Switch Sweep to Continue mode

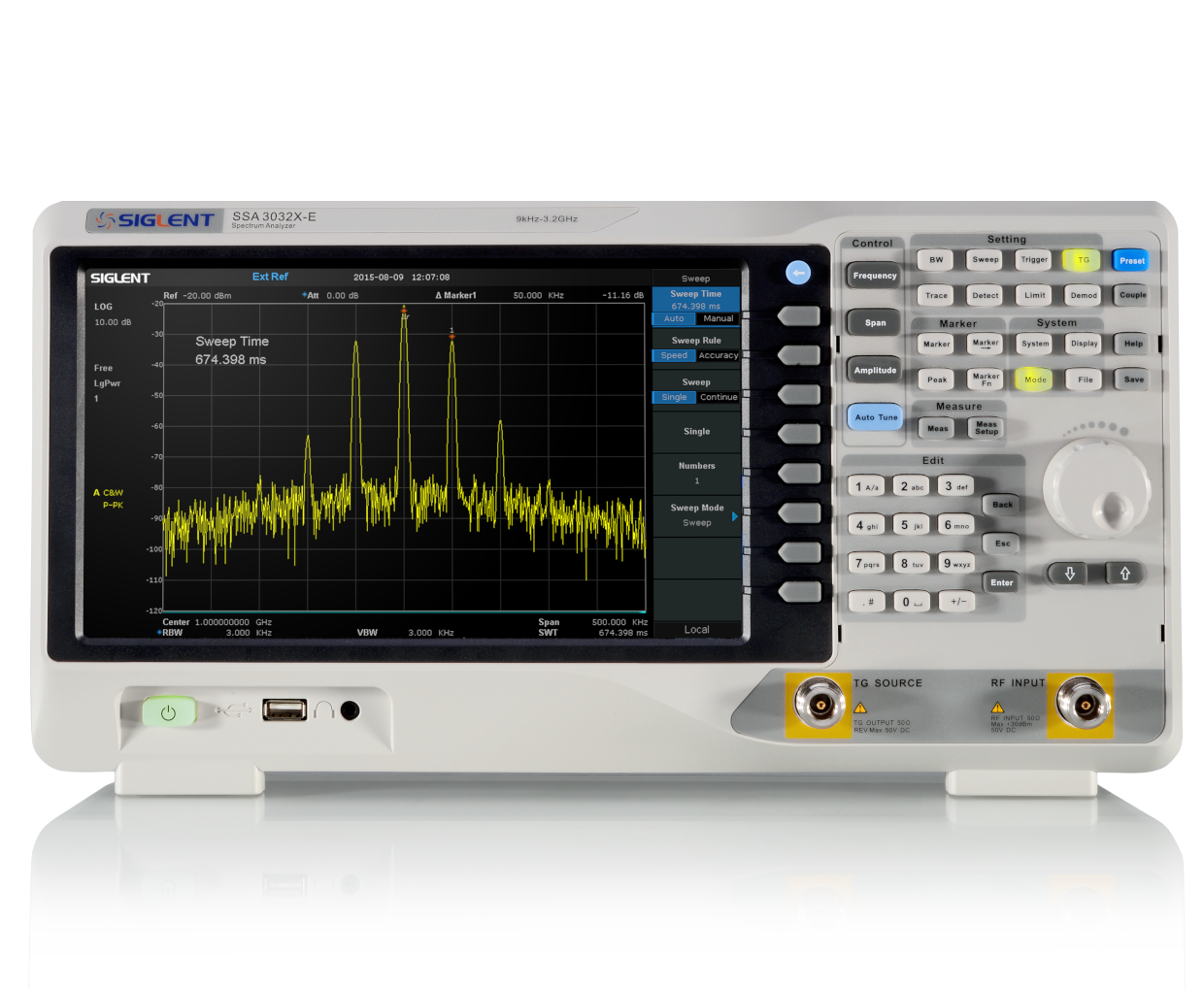[x=719, y=398]
